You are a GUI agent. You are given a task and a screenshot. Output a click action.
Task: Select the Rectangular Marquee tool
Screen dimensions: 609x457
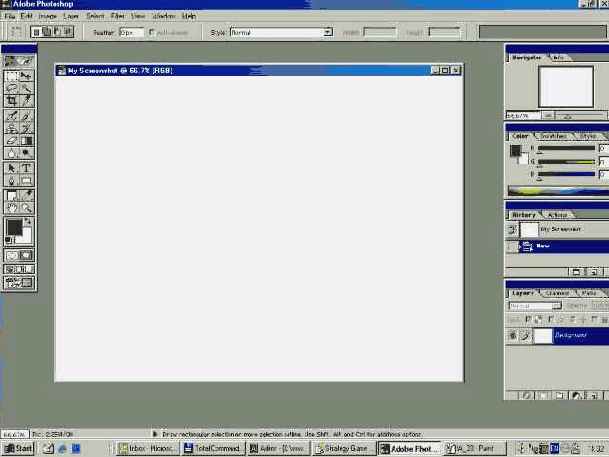[x=11, y=75]
